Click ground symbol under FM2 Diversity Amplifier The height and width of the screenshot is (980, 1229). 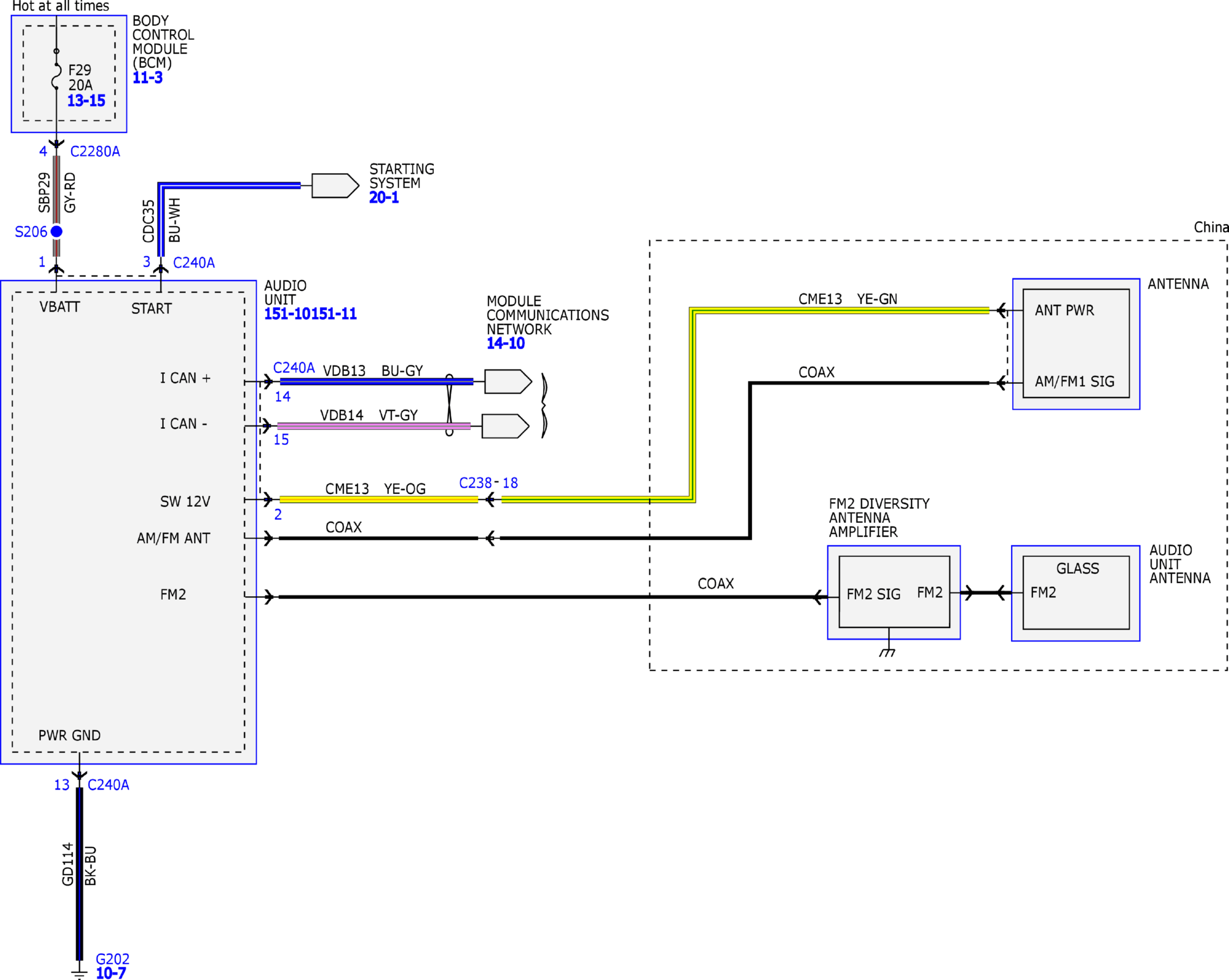[x=887, y=652]
